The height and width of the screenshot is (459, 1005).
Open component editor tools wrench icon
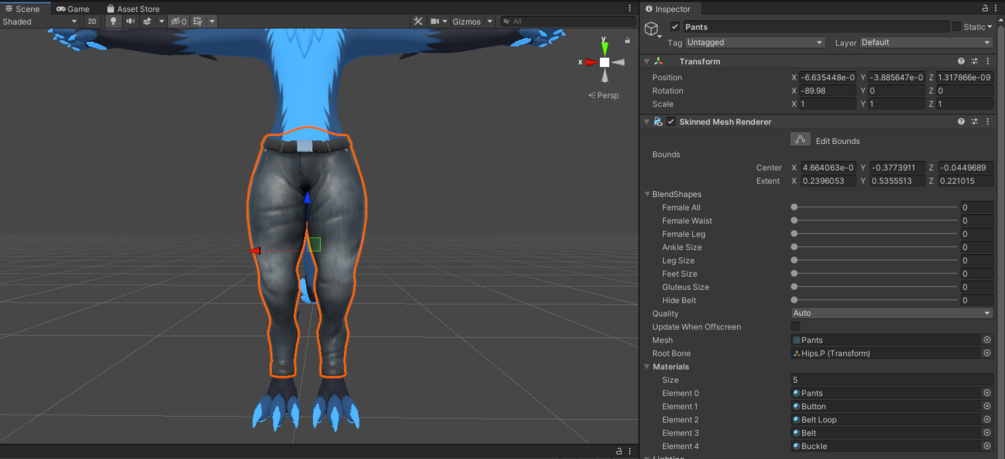click(x=418, y=21)
